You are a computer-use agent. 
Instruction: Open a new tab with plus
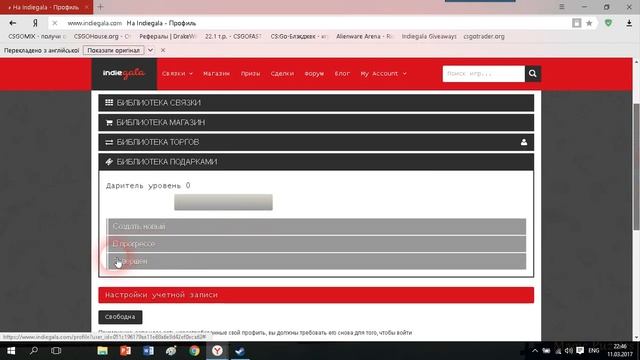[100, 7]
